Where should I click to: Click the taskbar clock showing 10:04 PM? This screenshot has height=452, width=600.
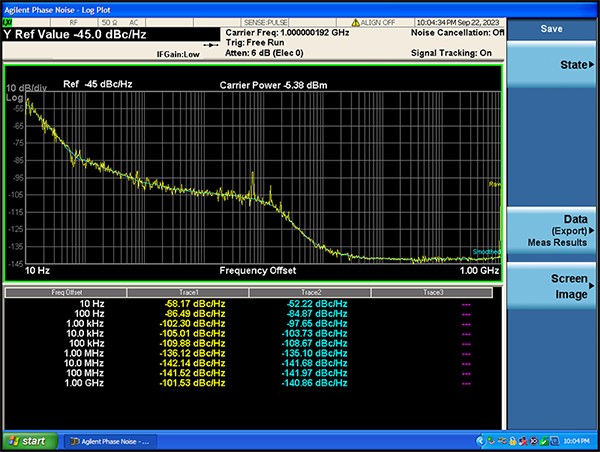576,441
